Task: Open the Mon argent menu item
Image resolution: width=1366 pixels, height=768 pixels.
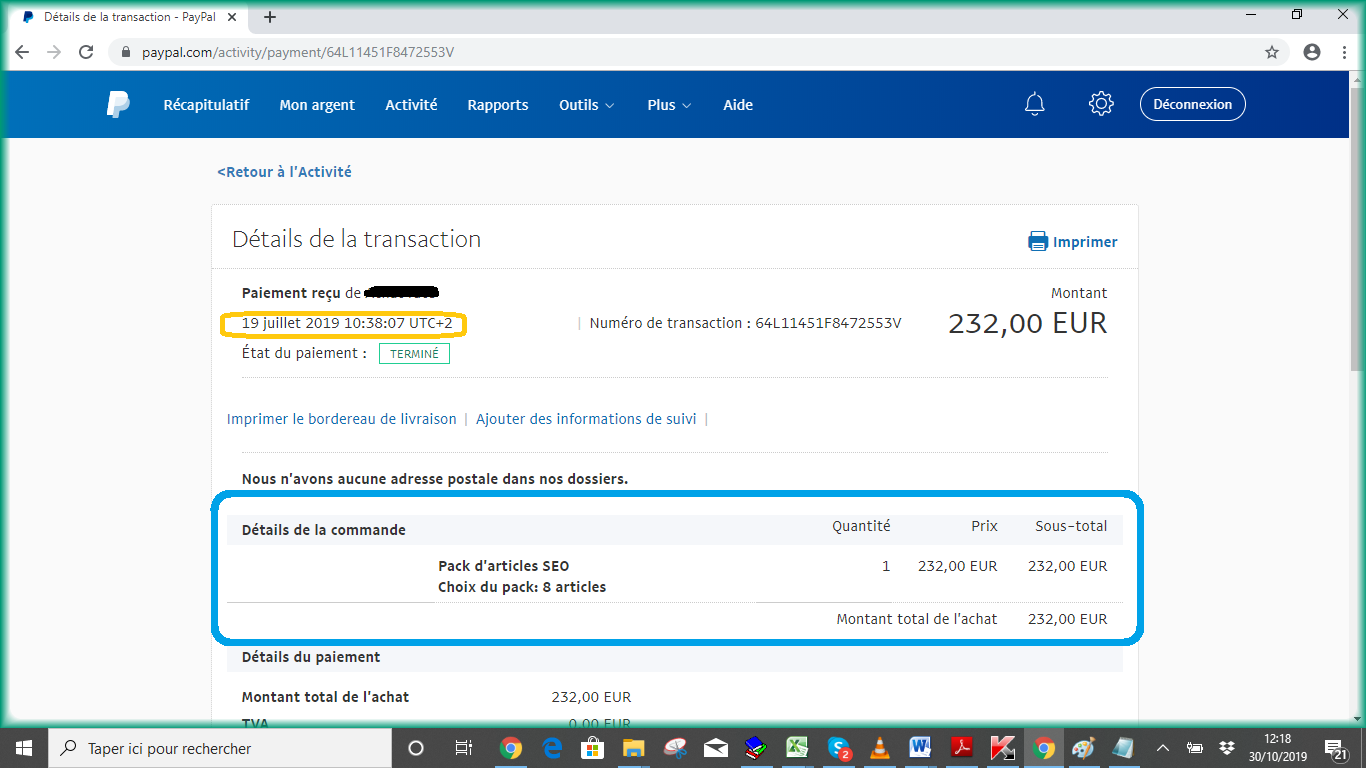Action: pyautogui.click(x=317, y=105)
